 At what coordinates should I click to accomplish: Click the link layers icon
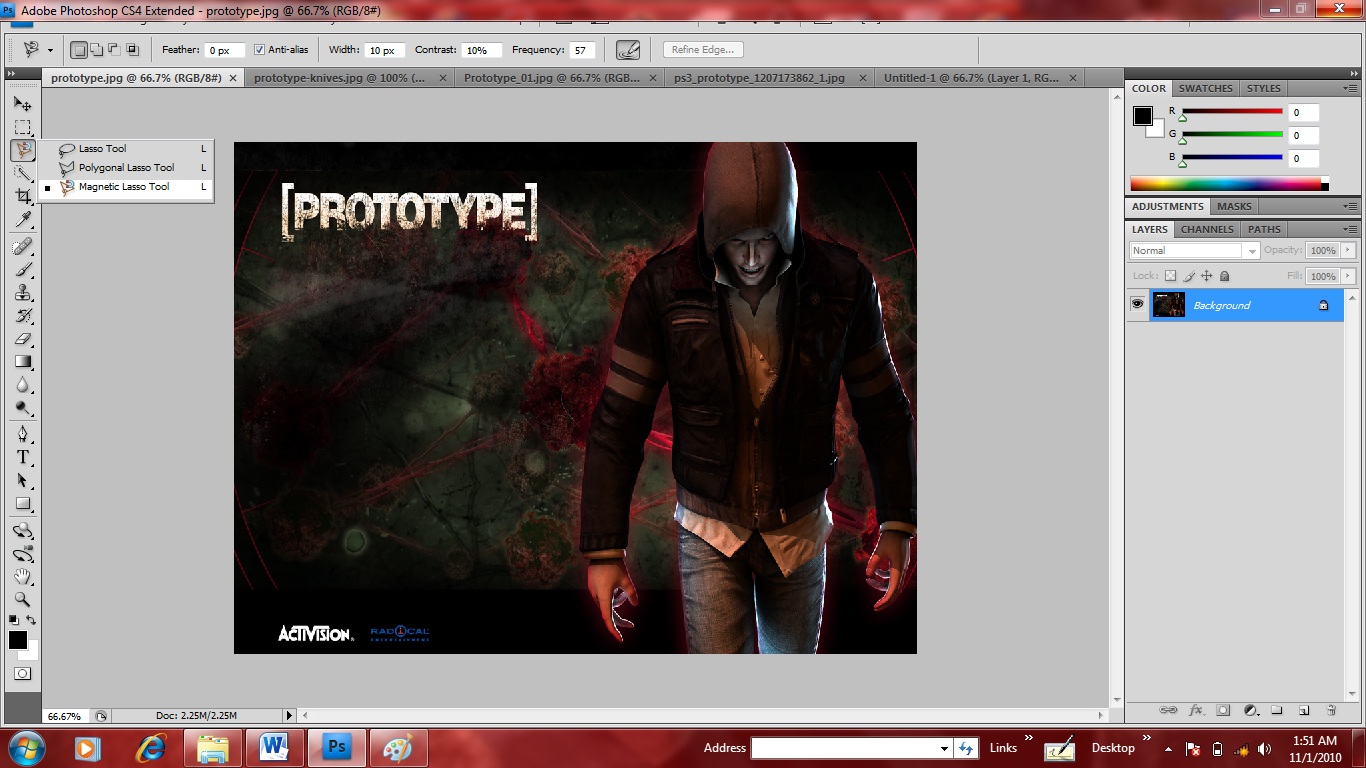tap(1168, 710)
